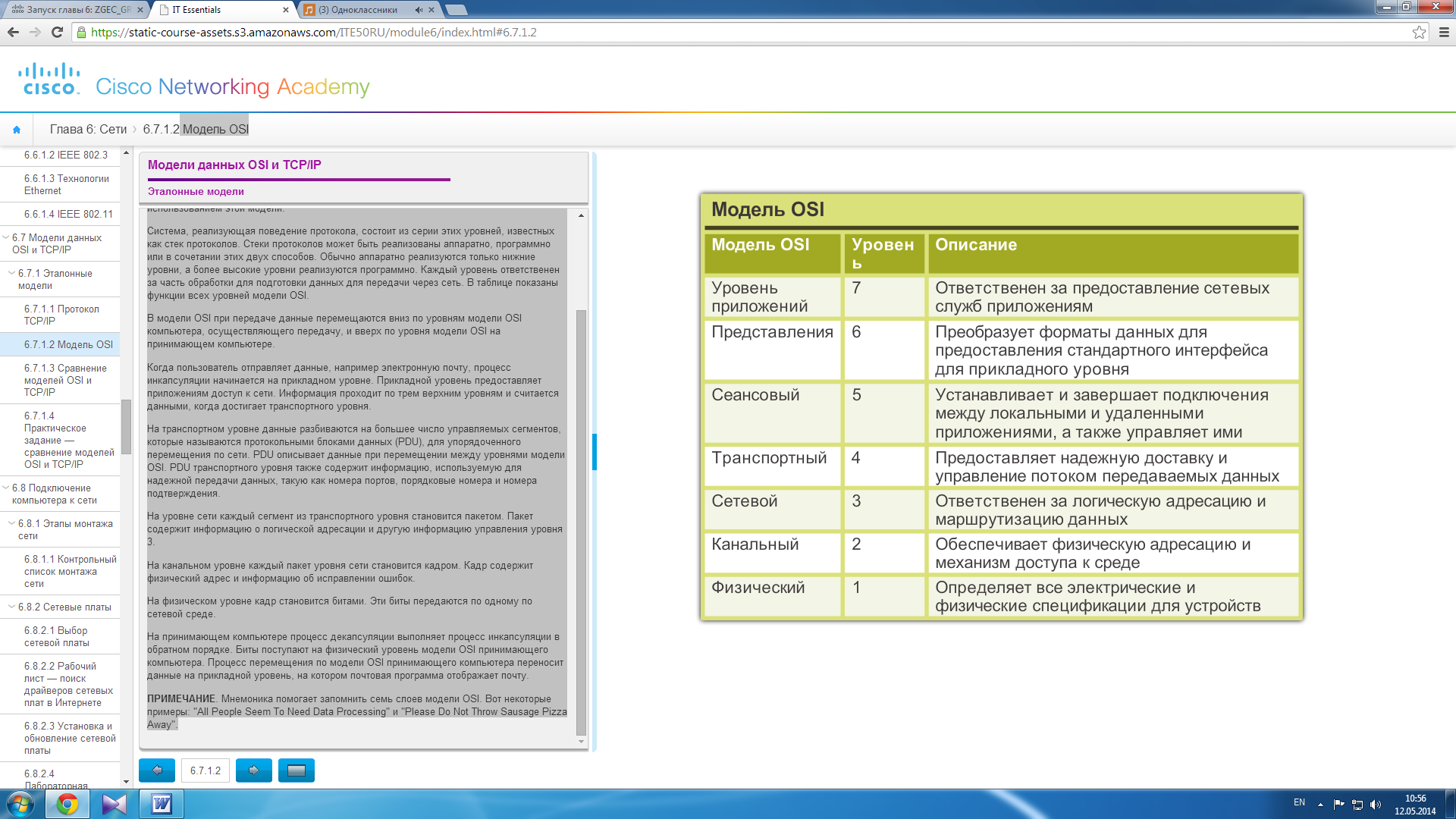This screenshot has height=819, width=1456.
Task: Switch to IT Essentials tab
Action: click(221, 10)
